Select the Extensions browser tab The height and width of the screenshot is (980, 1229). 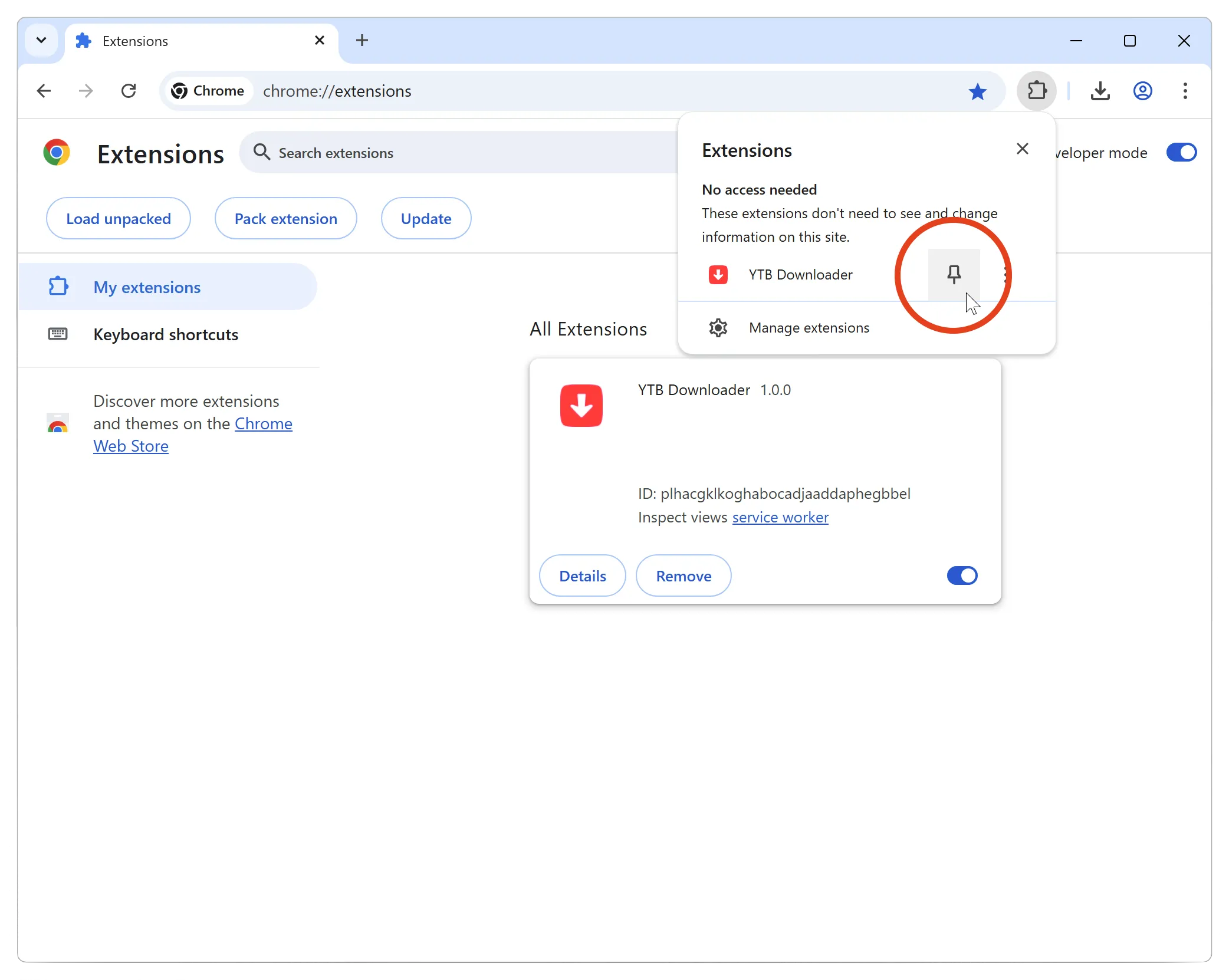[201, 41]
